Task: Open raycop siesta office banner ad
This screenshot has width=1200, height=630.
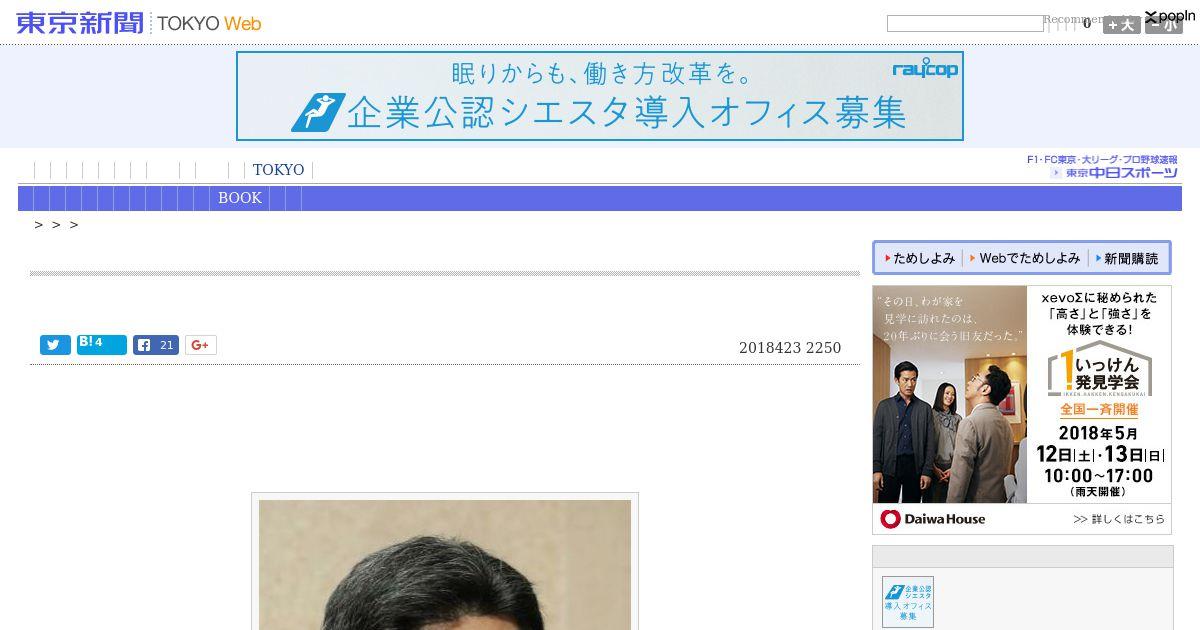Action: pos(600,96)
